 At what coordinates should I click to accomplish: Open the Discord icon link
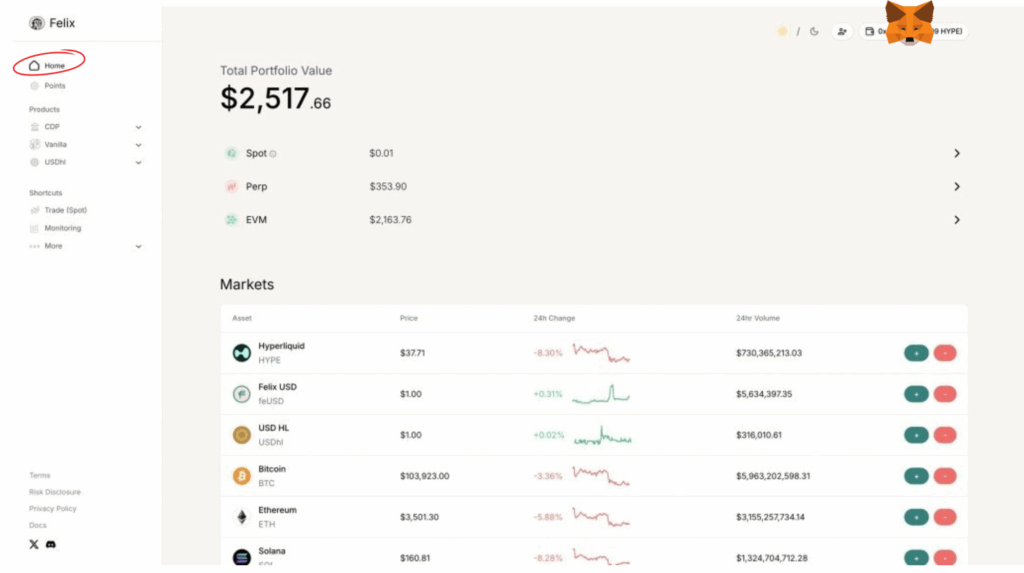(x=51, y=544)
